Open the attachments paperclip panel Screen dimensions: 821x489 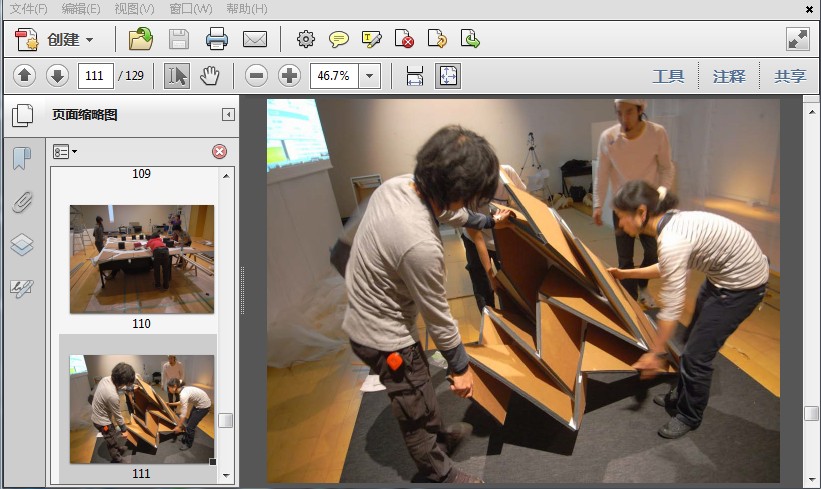[22, 201]
